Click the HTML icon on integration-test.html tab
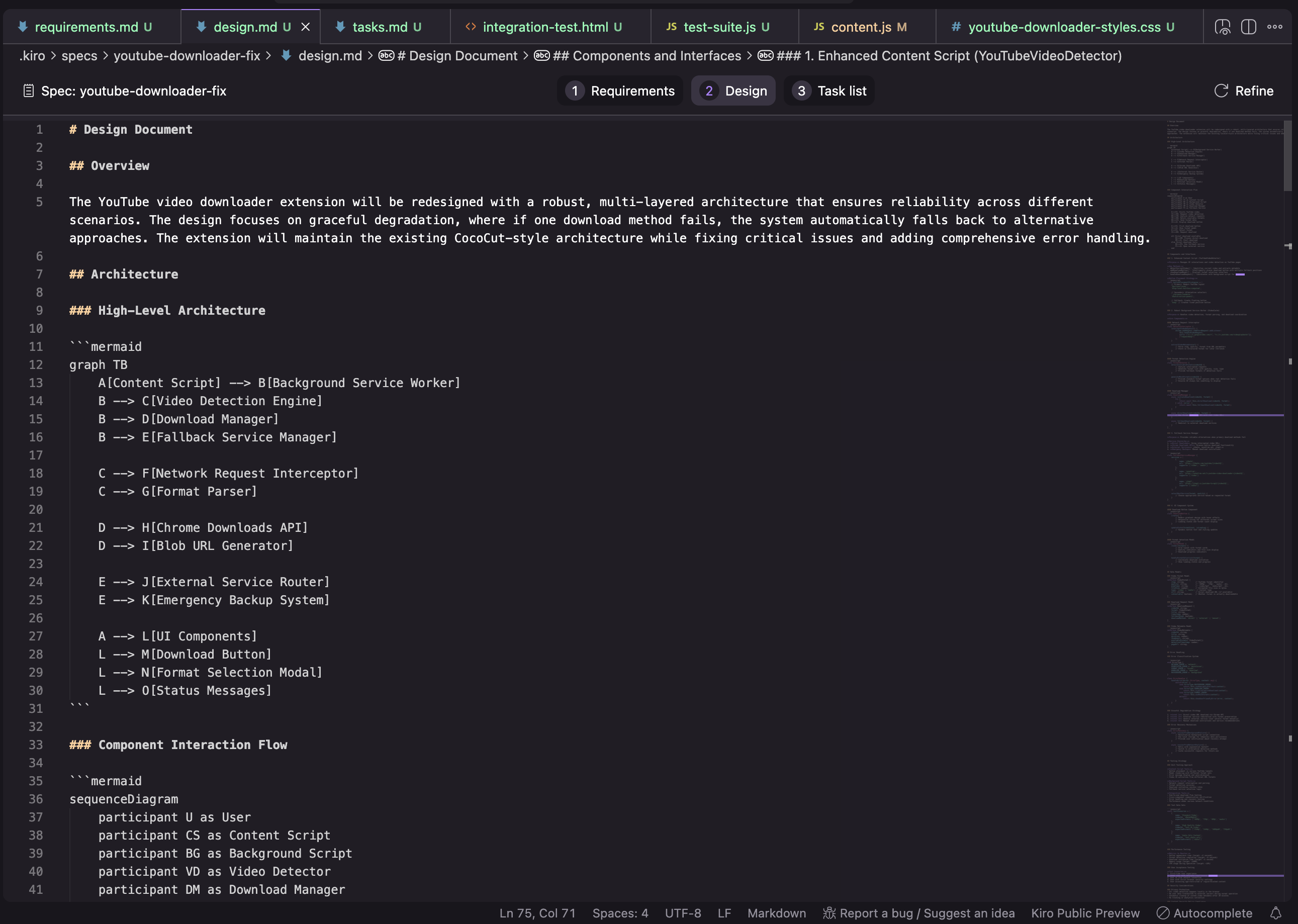Screen dimensions: 1298x924 [470, 26]
